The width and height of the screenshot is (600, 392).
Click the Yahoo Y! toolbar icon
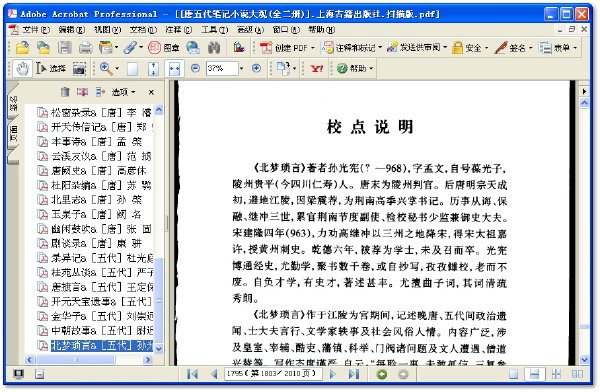(x=317, y=69)
